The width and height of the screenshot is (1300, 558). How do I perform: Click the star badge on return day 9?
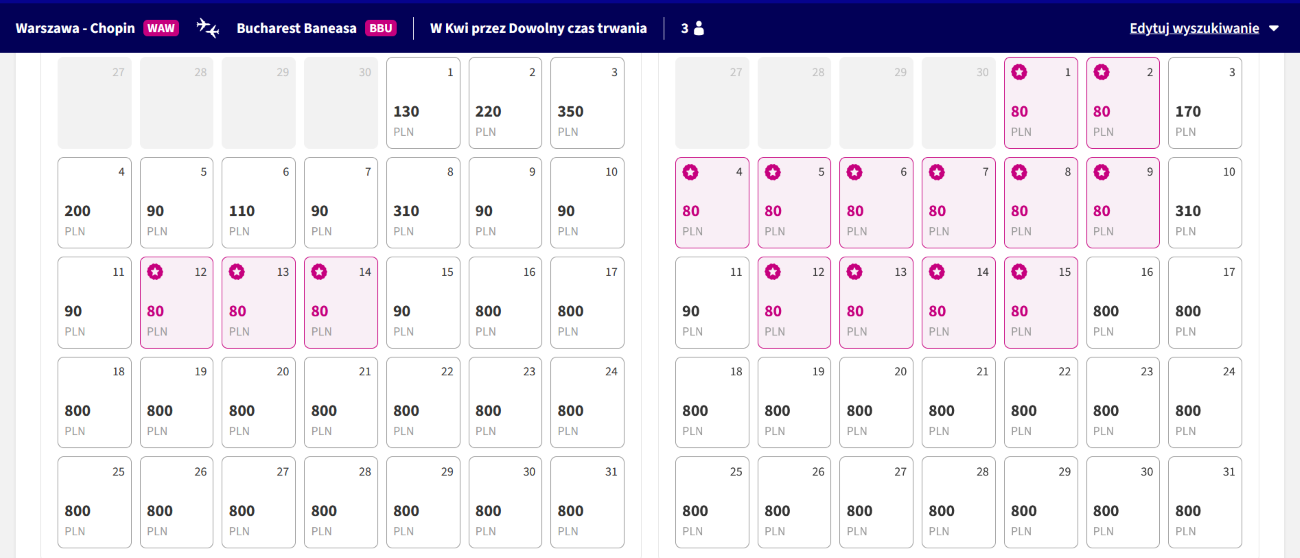(x=1101, y=172)
